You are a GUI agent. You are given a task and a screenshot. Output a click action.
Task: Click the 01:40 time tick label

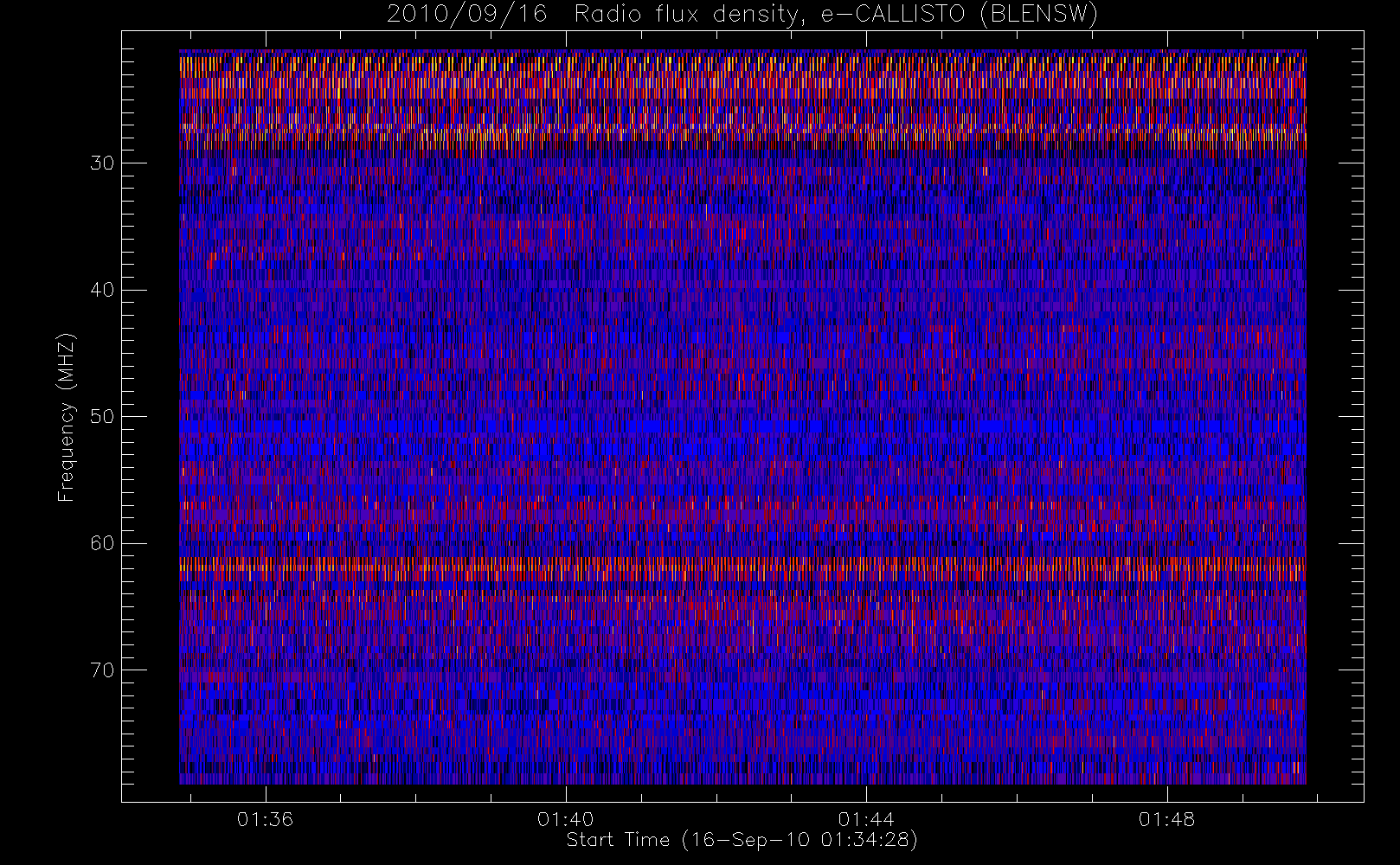[566, 819]
